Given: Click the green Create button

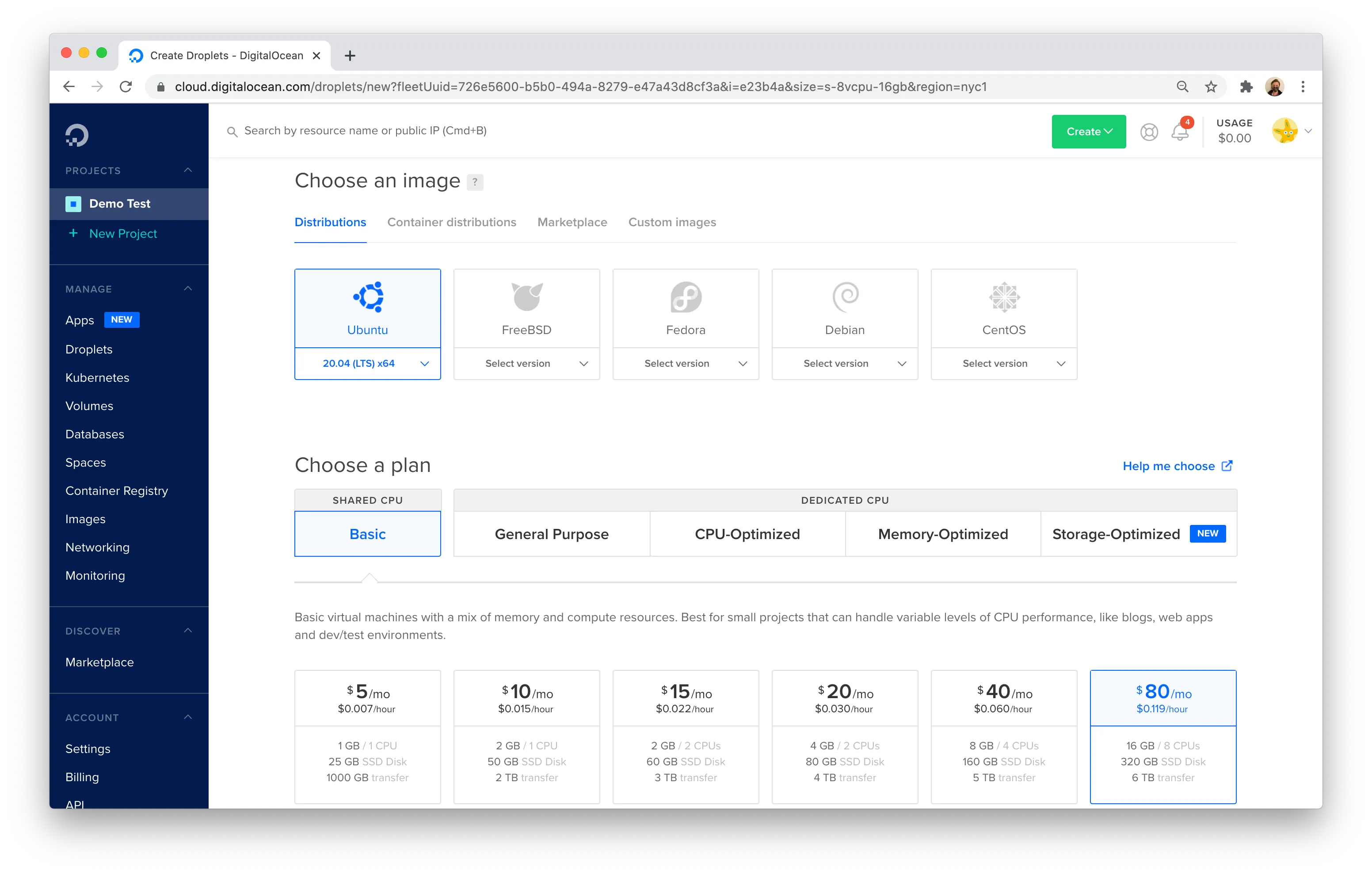Looking at the screenshot, I should 1090,131.
